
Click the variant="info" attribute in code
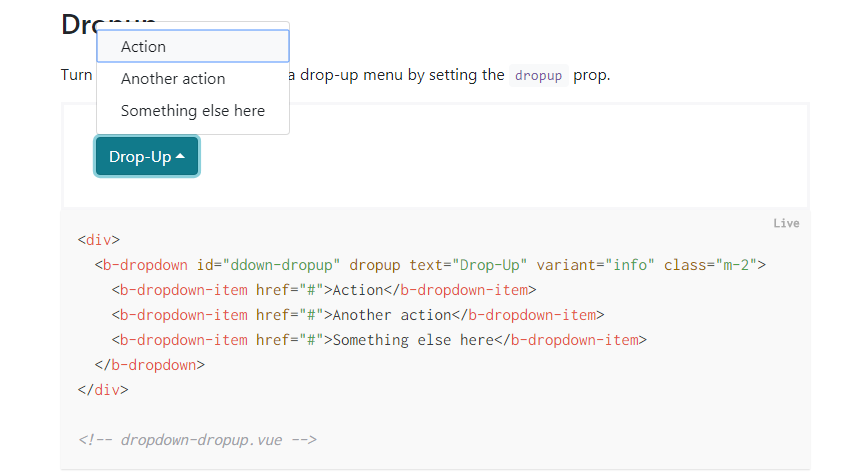(x=595, y=265)
